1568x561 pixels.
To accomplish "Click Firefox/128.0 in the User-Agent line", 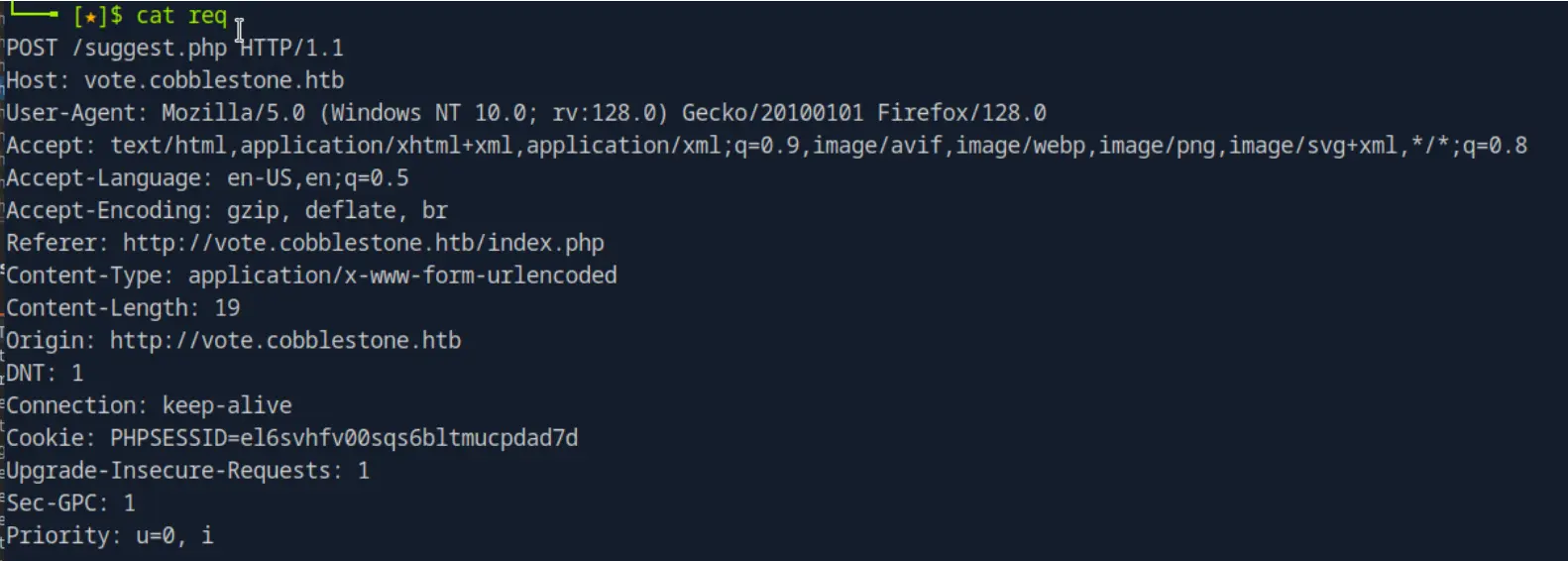I will pos(961,113).
